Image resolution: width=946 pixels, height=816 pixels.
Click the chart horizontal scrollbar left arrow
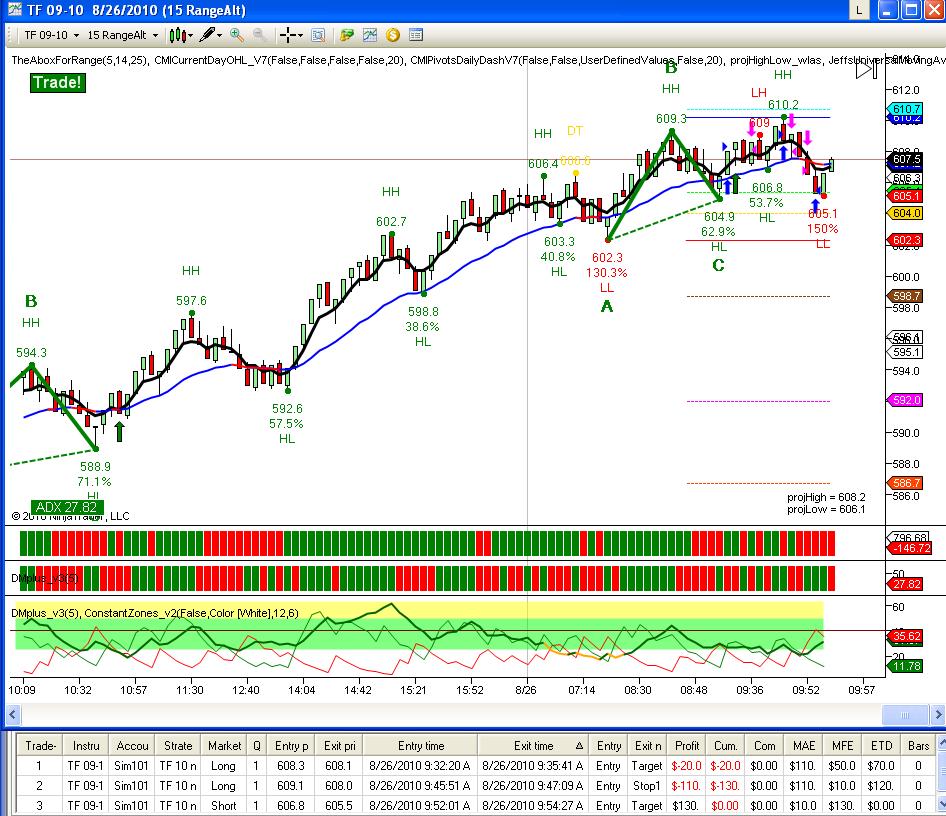click(13, 715)
